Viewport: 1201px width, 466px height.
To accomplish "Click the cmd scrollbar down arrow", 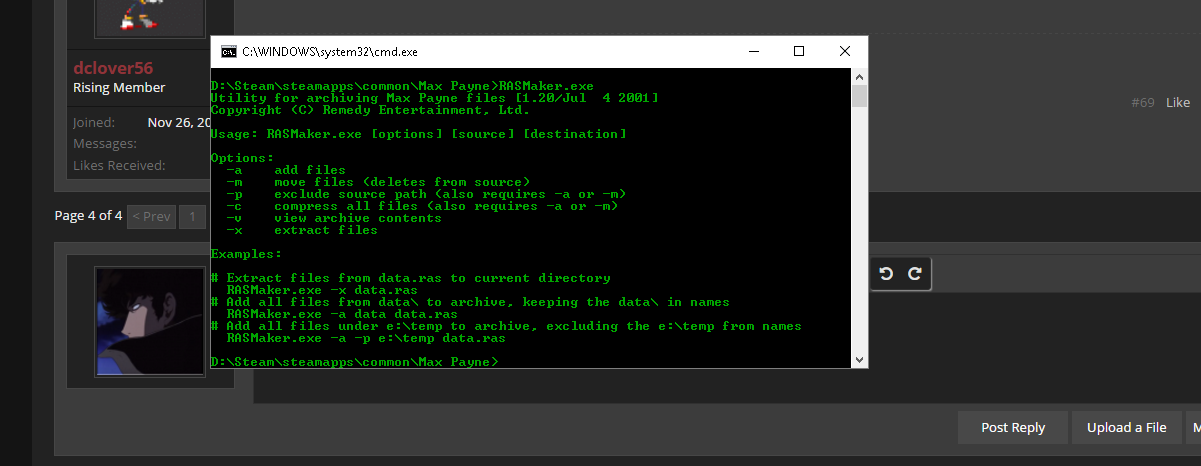I will [859, 359].
